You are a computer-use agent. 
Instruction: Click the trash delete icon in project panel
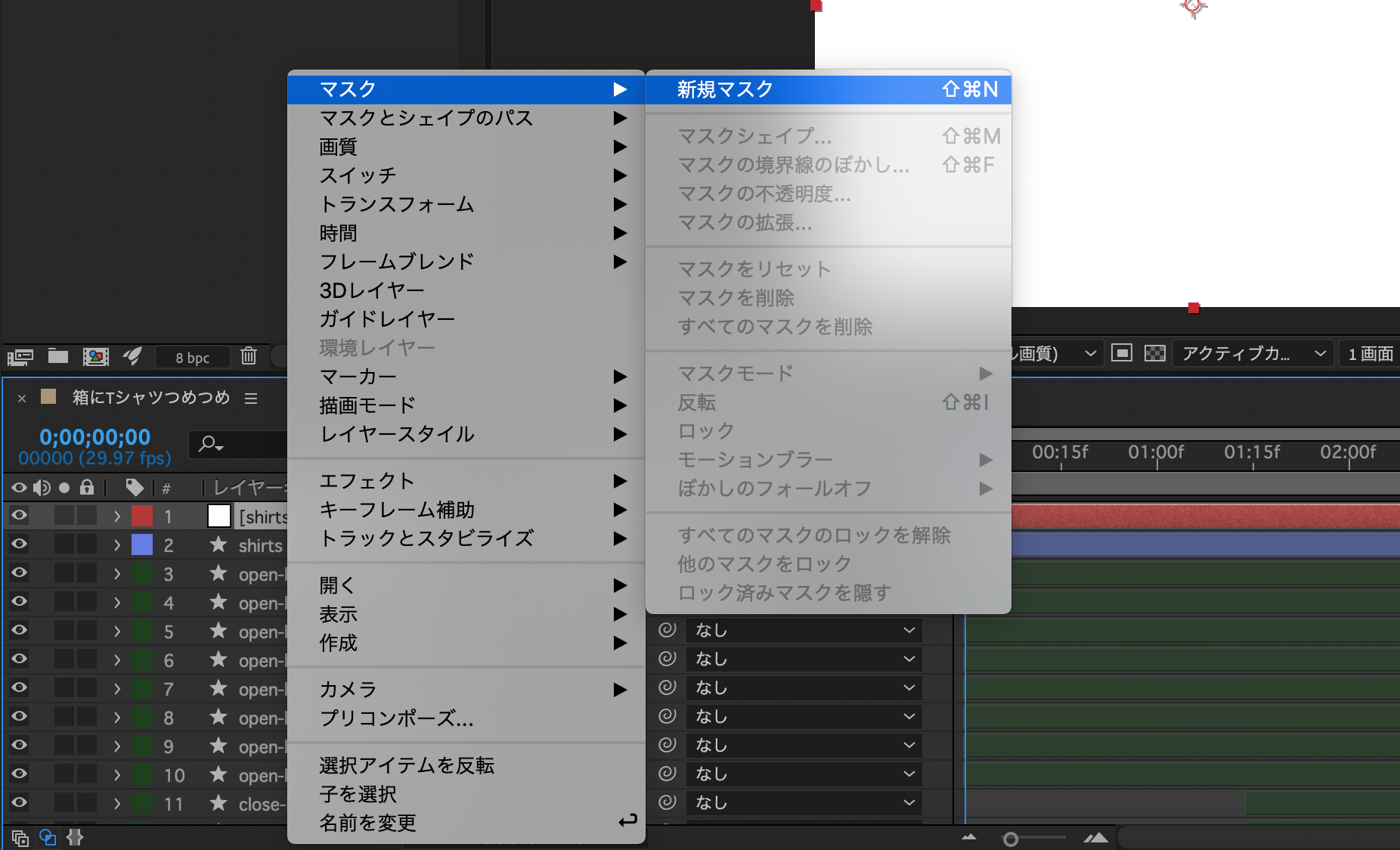[249, 355]
